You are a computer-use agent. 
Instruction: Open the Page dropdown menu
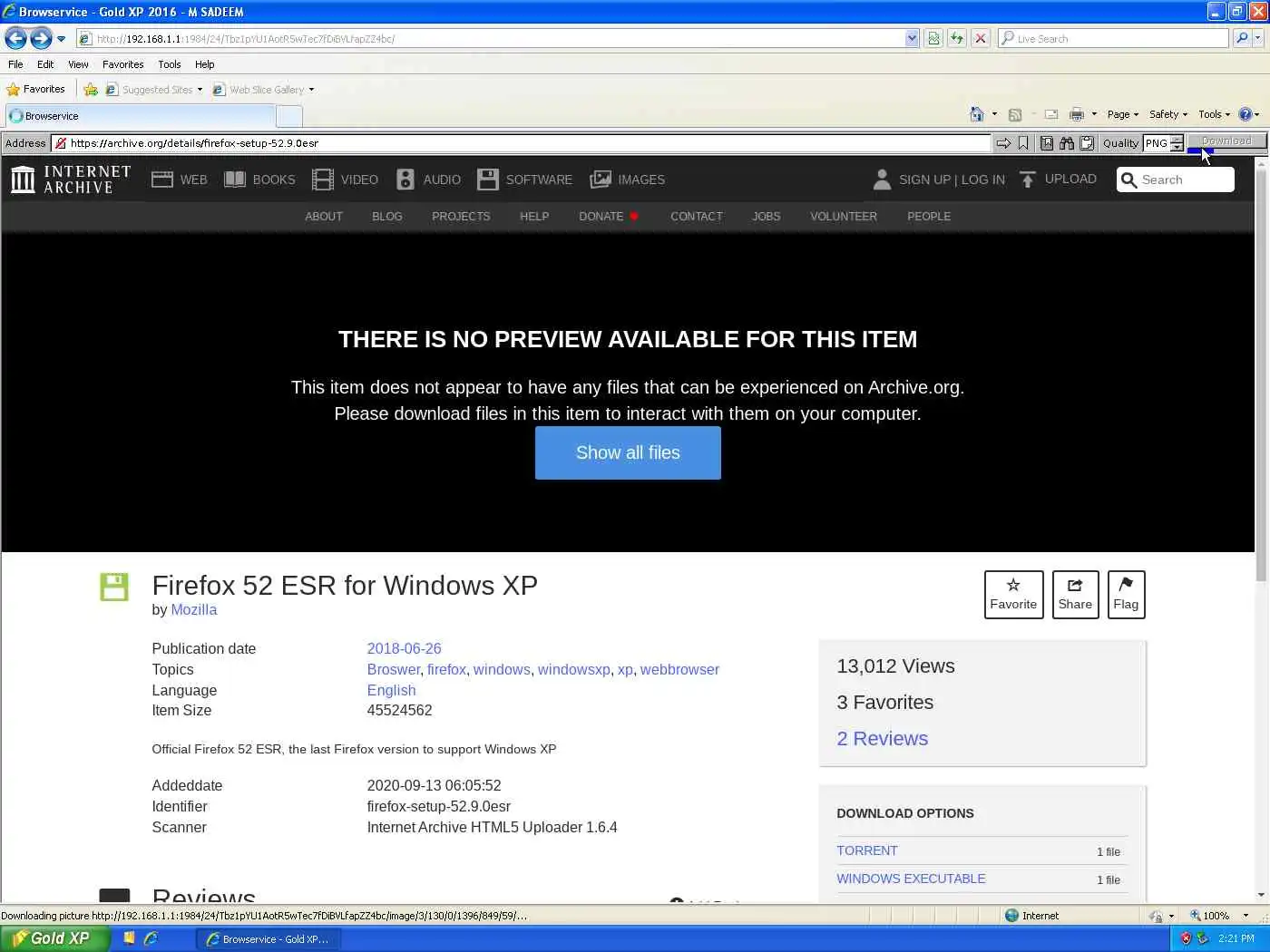[1123, 114]
